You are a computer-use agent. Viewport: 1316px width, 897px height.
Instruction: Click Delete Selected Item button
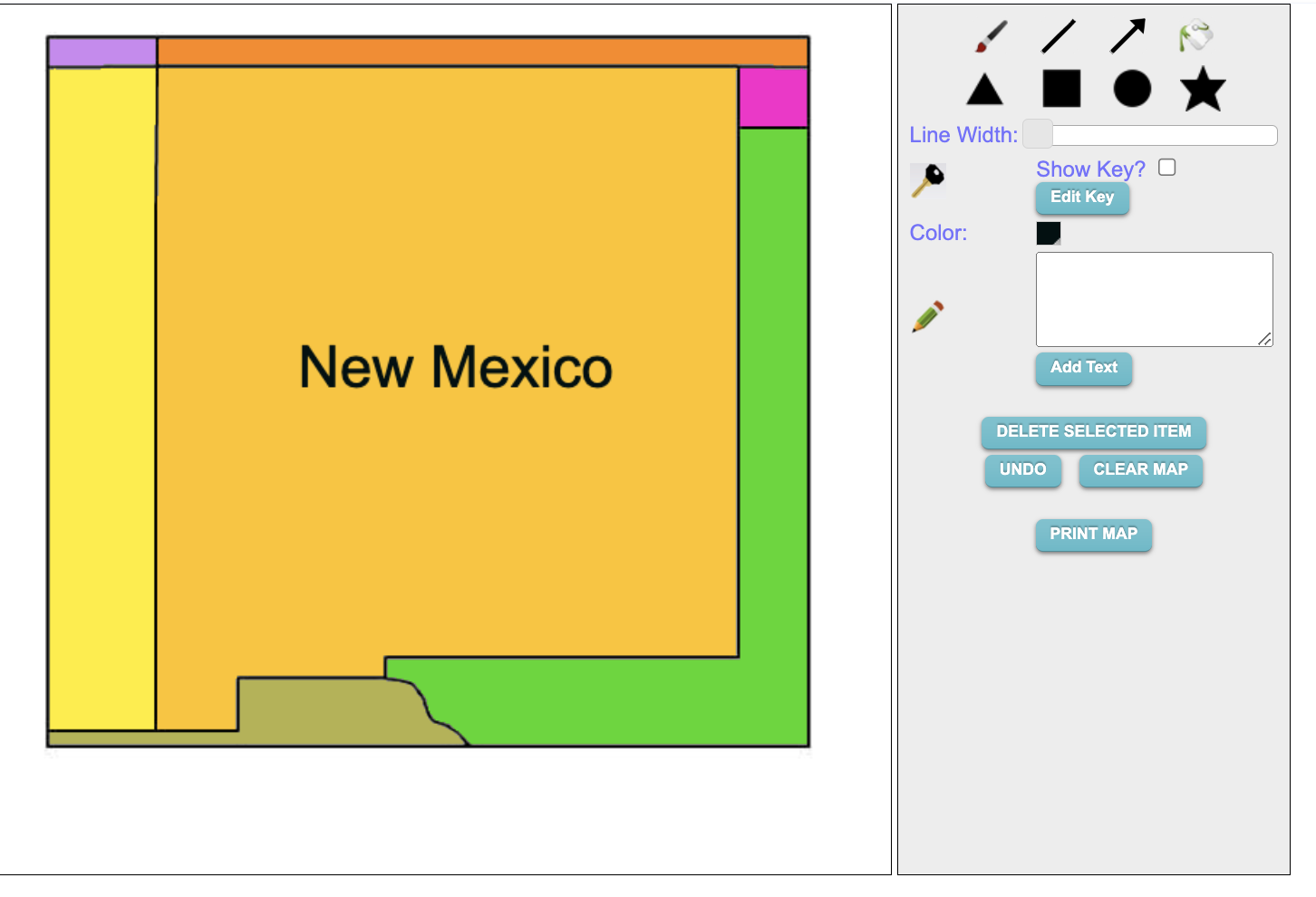point(1094,432)
